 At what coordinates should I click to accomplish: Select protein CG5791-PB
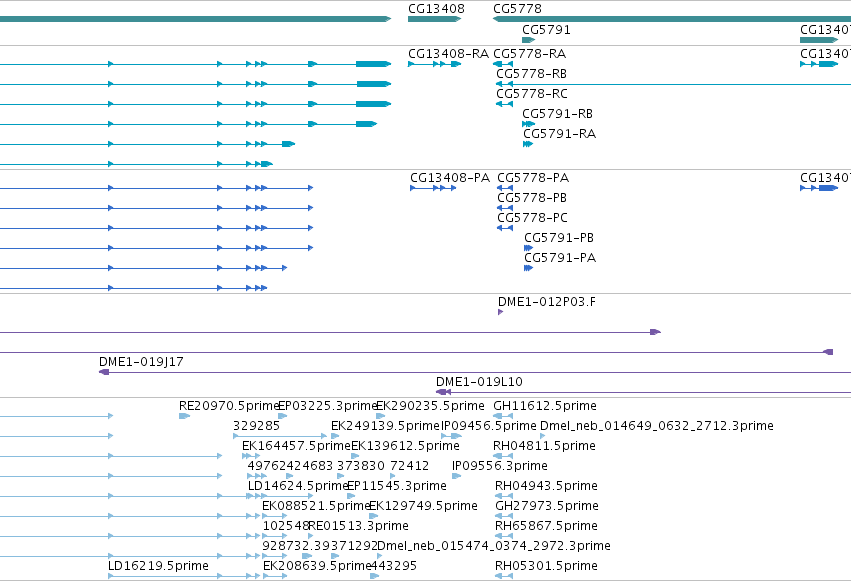pyautogui.click(x=528, y=248)
